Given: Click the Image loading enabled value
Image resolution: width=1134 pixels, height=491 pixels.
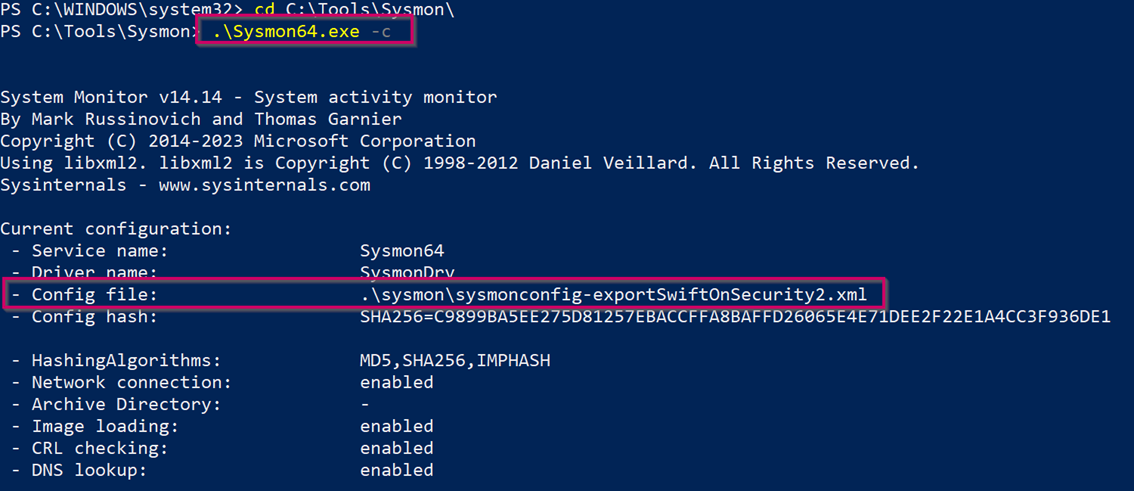Looking at the screenshot, I should tap(397, 426).
